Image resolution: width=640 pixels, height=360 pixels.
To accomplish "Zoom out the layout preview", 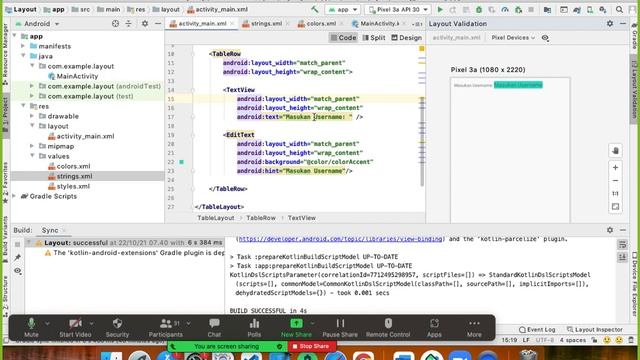I will pos(616,180).
